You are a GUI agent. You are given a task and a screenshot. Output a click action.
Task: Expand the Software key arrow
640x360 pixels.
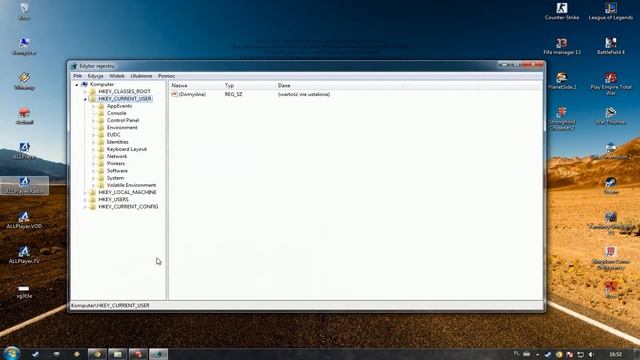point(93,171)
